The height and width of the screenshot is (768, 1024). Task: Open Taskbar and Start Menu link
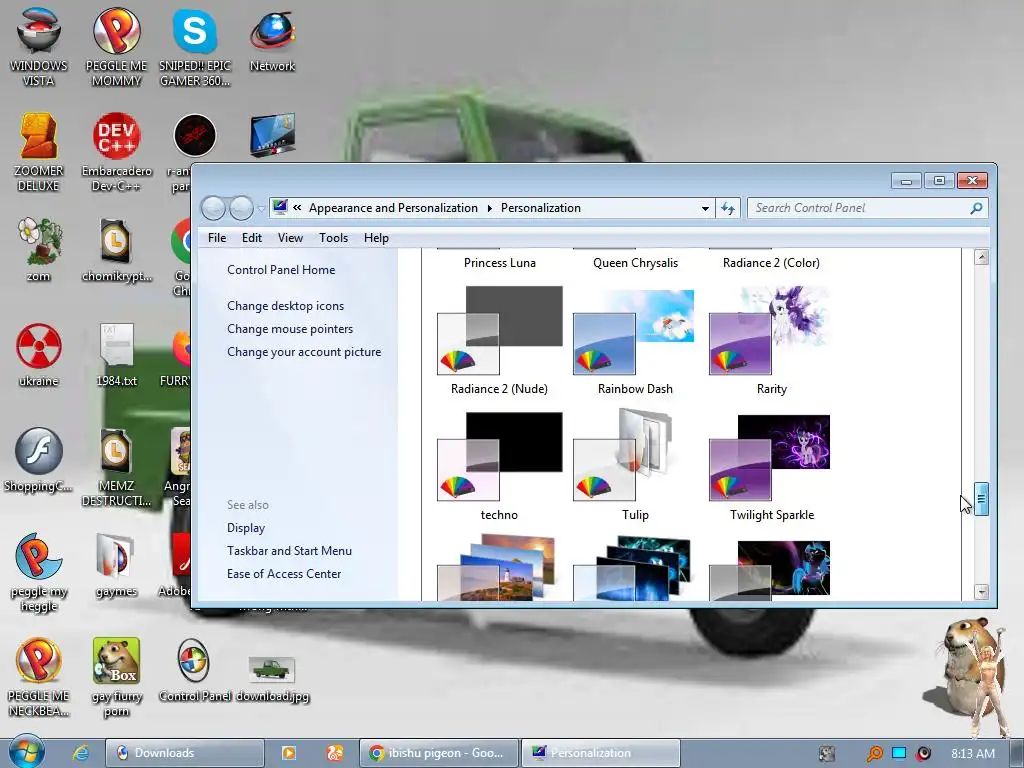[289, 551]
